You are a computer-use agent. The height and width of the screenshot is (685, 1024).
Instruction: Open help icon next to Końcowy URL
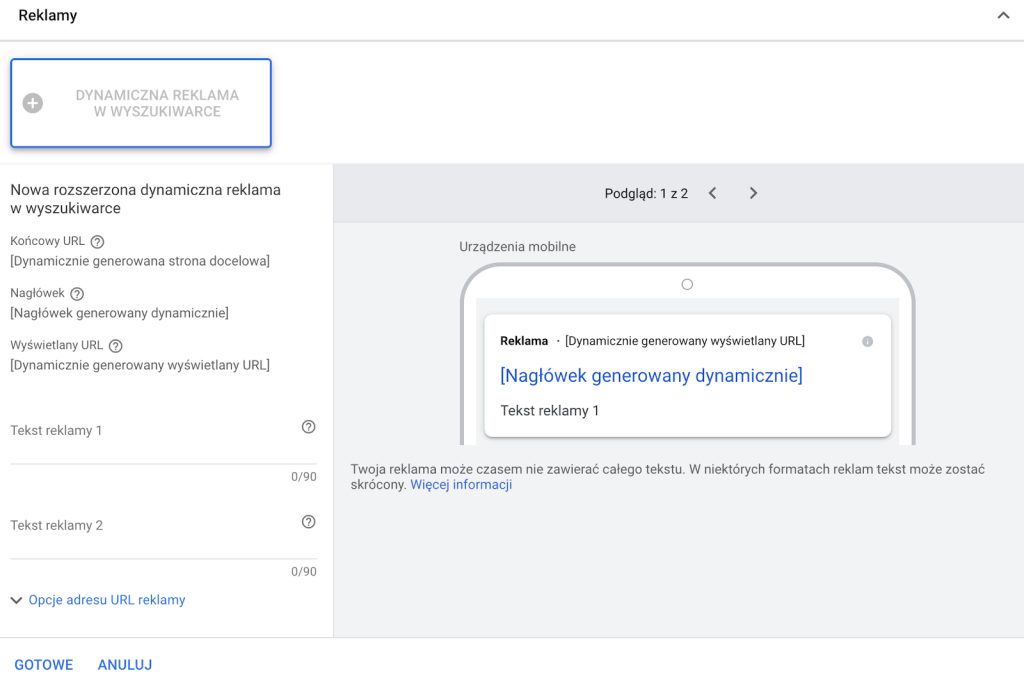click(x=97, y=242)
